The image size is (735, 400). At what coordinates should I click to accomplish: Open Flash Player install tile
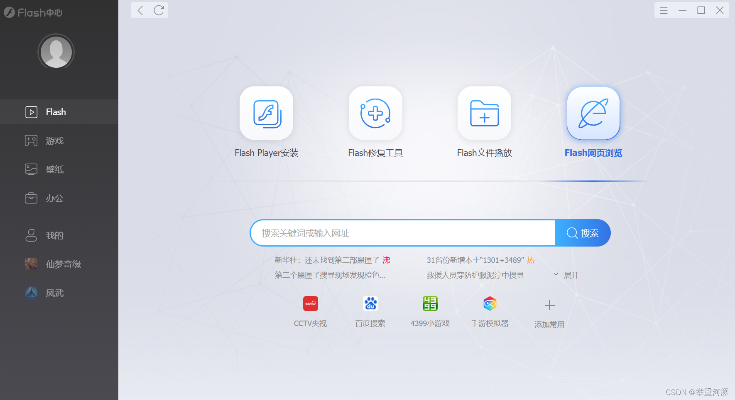(x=266, y=113)
